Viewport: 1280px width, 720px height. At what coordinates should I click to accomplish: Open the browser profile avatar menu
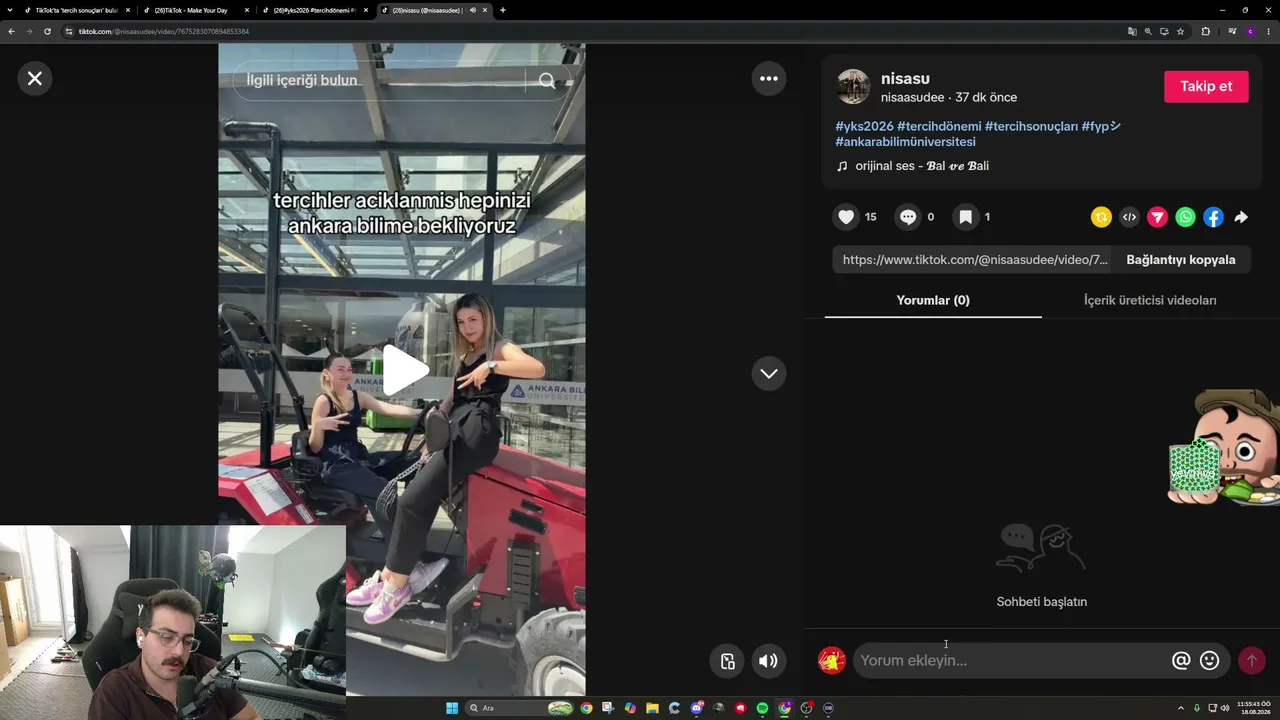tap(1250, 31)
